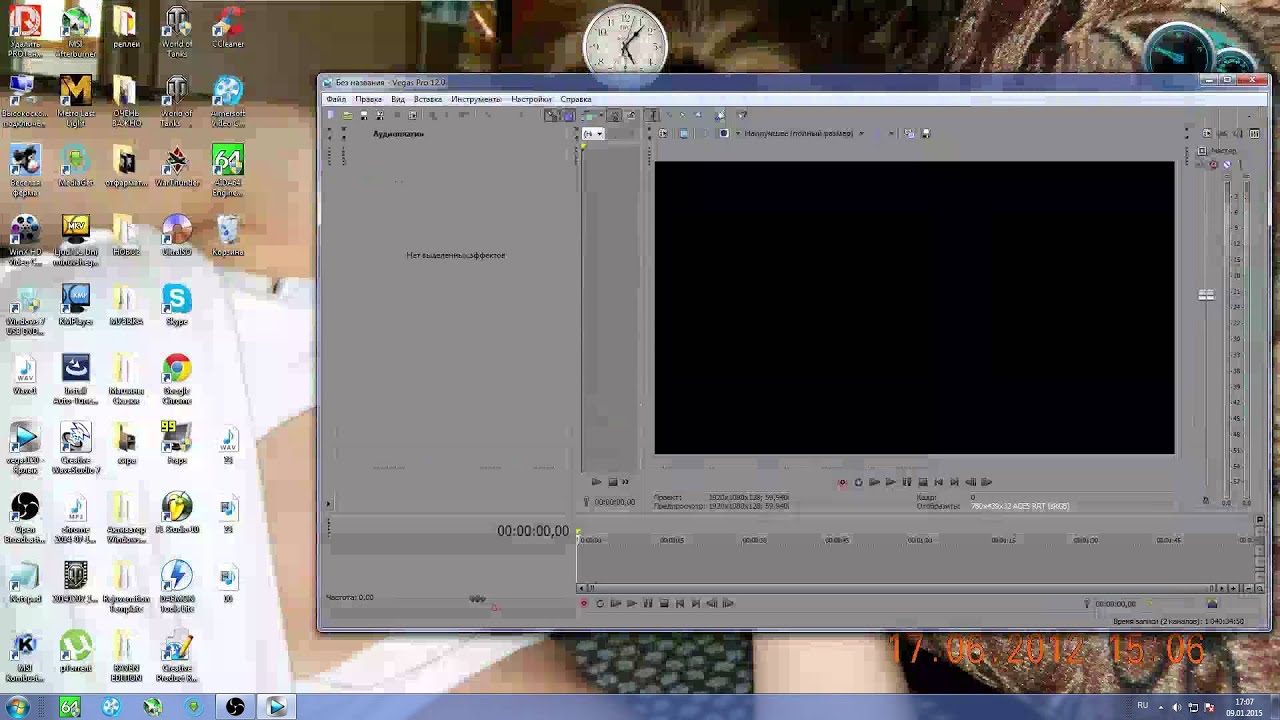
Task: Go to end via preview transport
Action: pyautogui.click(x=954, y=482)
